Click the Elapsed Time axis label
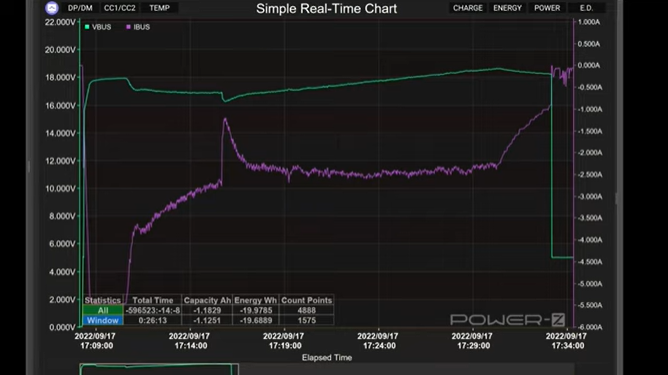This screenshot has height=375, width=668. click(327, 358)
